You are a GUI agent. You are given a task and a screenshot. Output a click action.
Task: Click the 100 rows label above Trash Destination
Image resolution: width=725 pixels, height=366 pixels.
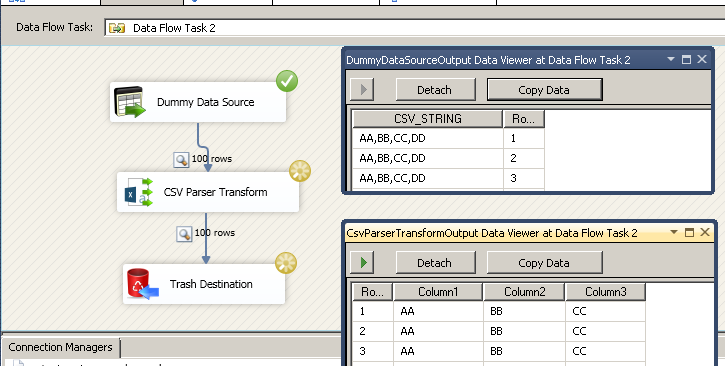point(215,232)
